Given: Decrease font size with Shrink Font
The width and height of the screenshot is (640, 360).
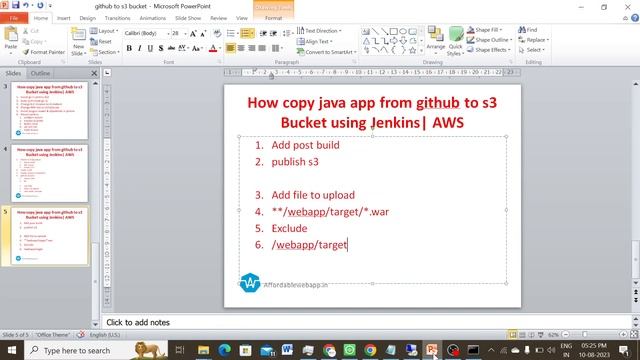Looking at the screenshot, I should coord(203,33).
